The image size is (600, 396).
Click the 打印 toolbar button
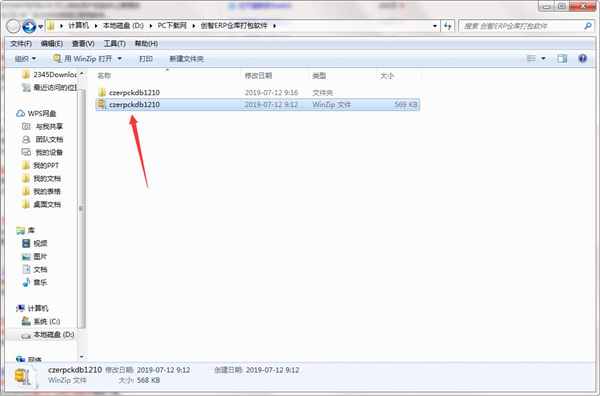tap(146, 59)
